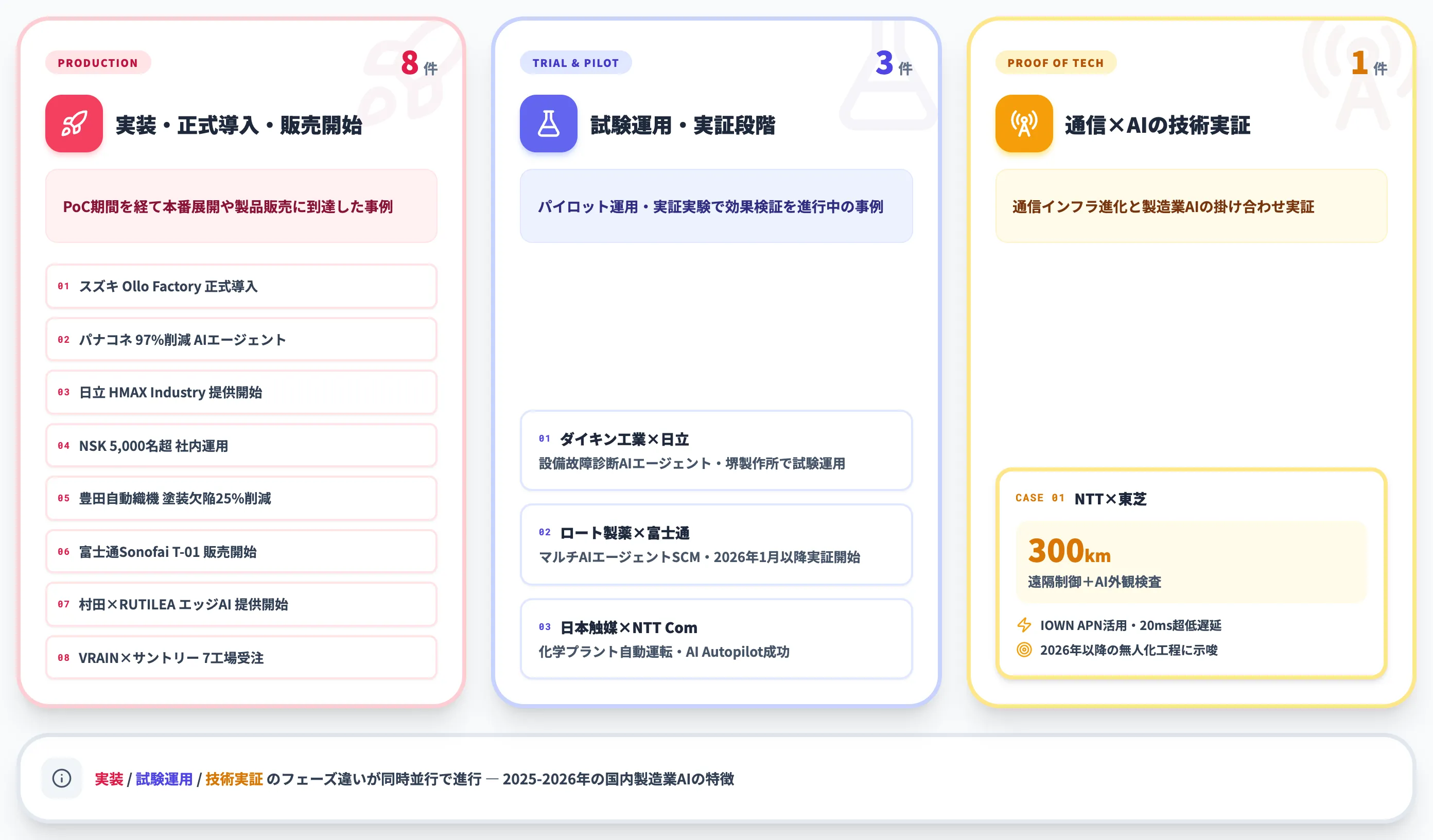Image resolution: width=1433 pixels, height=840 pixels.
Task: Click the target icon beside 2026年以降の無人化工程
Action: [1024, 650]
